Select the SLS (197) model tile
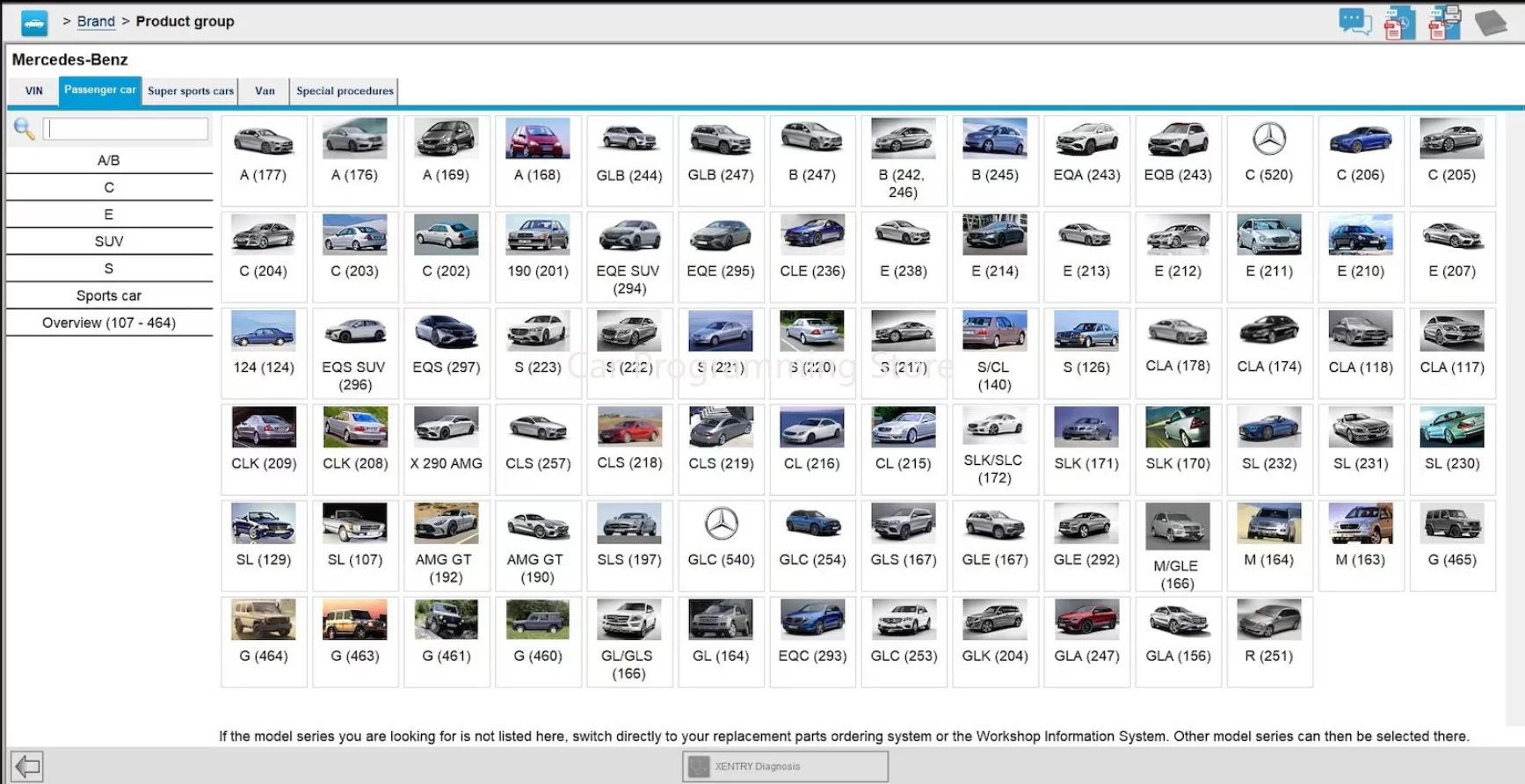Viewport: 1525px width, 784px height. pos(629,546)
